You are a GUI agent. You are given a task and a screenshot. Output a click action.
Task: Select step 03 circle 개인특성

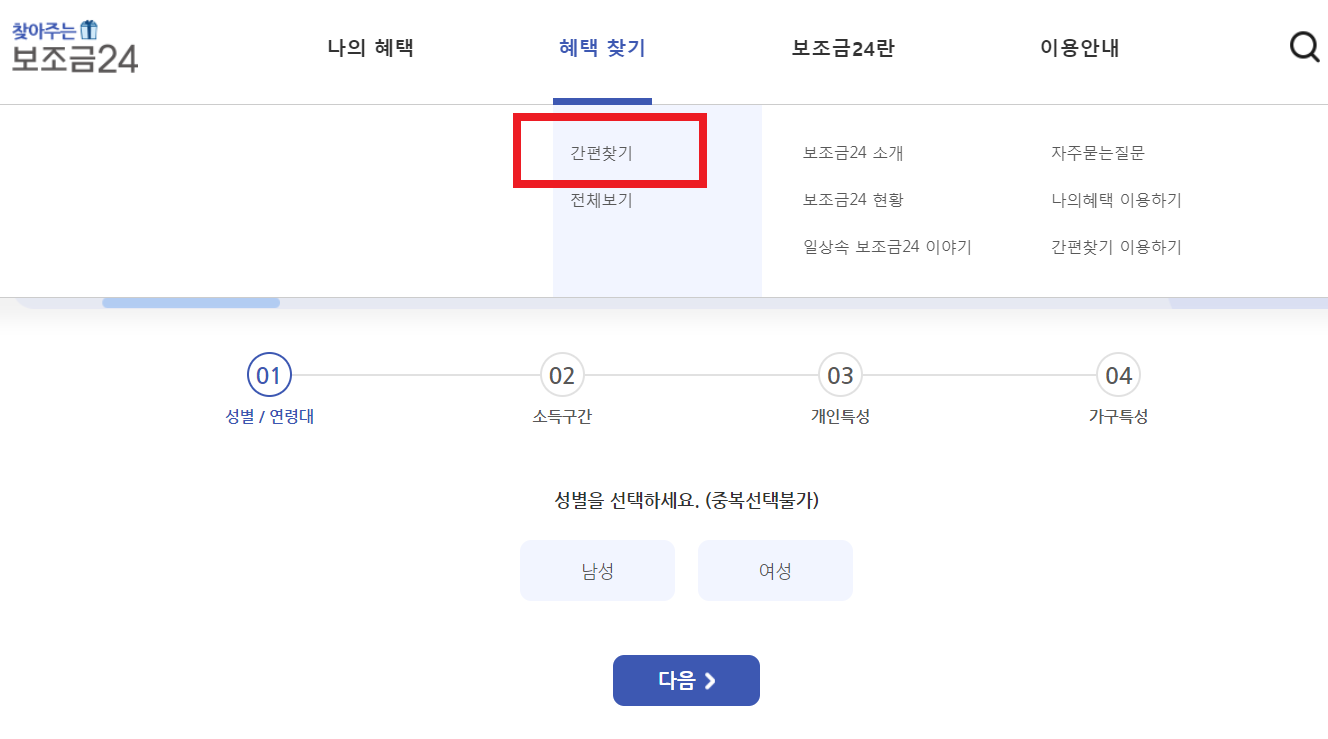840,376
